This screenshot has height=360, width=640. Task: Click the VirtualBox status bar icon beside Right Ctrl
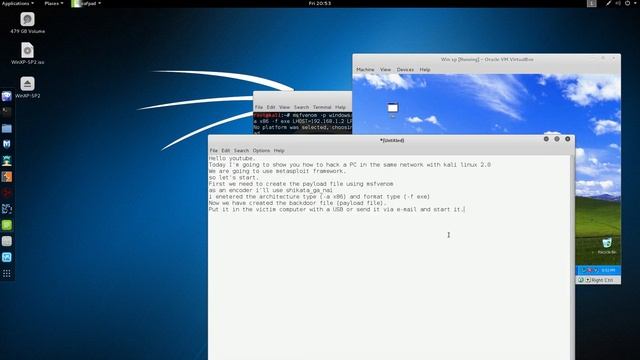tap(581, 280)
